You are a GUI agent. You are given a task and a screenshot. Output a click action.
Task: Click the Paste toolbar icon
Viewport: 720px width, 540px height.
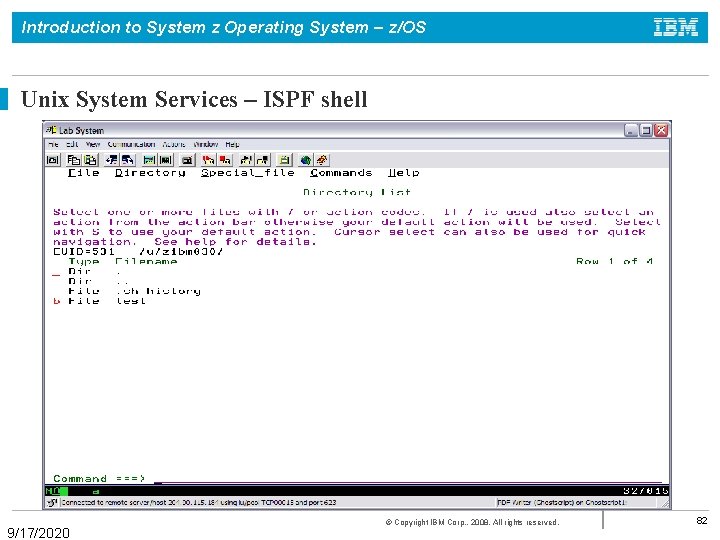(90, 160)
